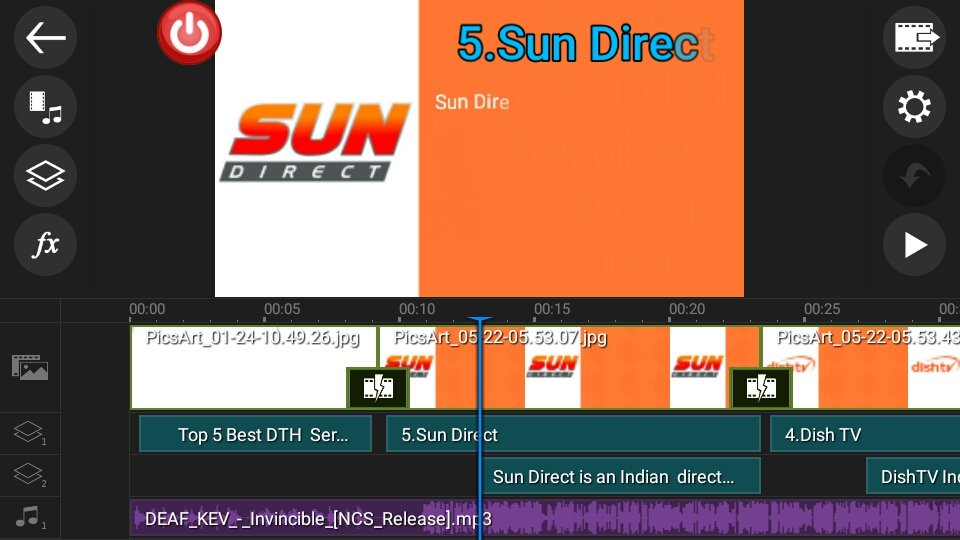Screen dimensions: 960x540
Task: Open the fx effects tool
Action: point(45,244)
